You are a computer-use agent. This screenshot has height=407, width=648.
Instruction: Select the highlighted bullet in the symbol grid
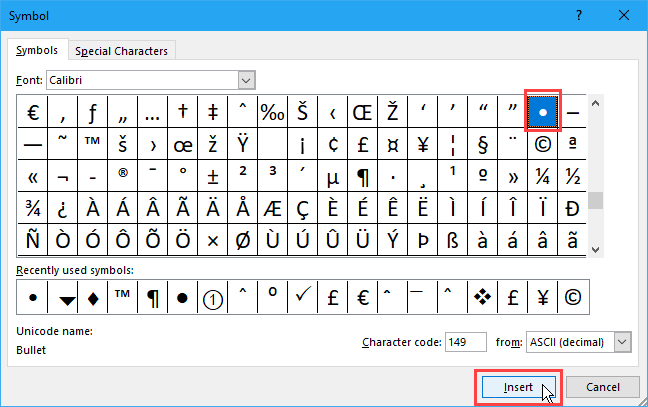(543, 112)
